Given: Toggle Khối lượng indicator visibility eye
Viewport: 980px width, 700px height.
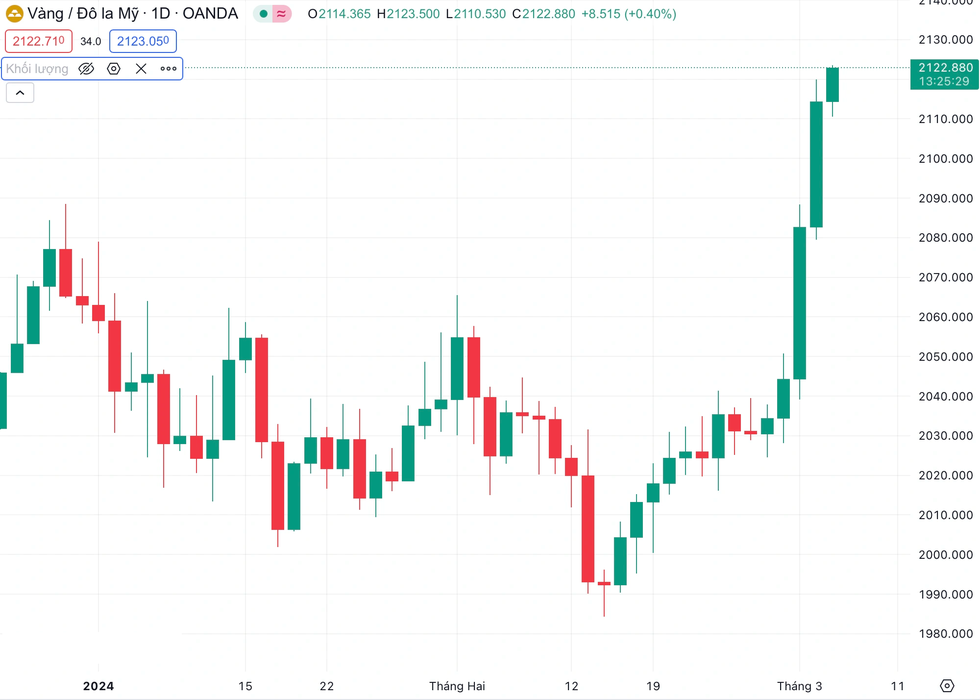Looking at the screenshot, I should pos(86,69).
